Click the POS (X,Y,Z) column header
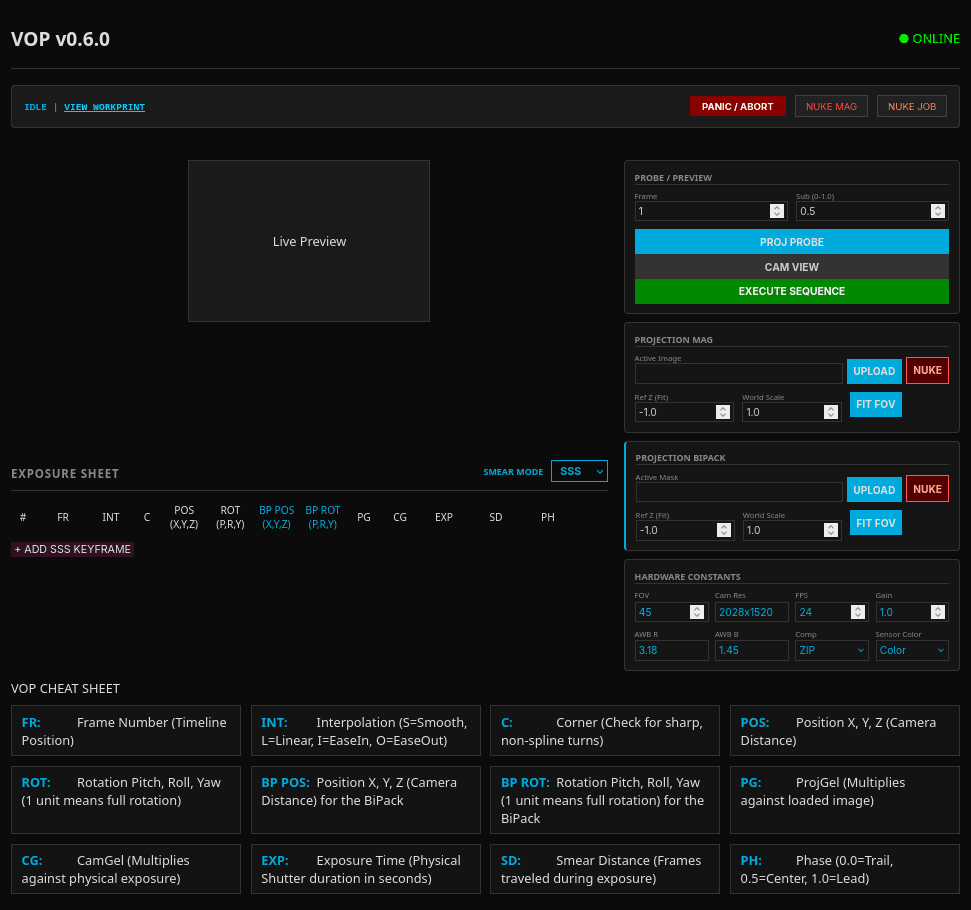This screenshot has height=910, width=971. (184, 517)
